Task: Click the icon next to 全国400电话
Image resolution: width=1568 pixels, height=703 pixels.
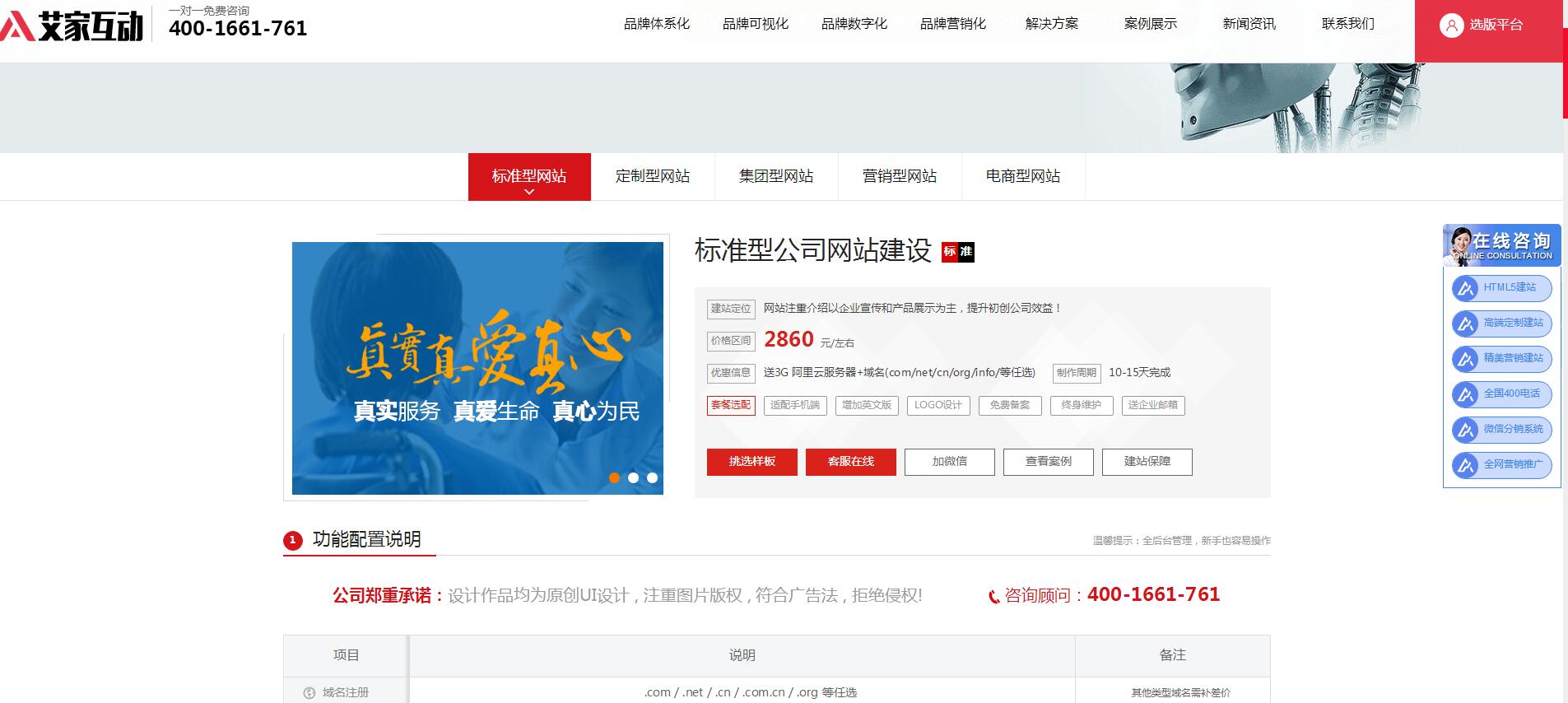Action: [x=1465, y=394]
